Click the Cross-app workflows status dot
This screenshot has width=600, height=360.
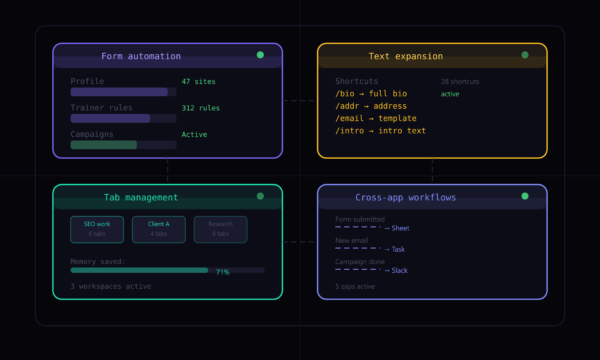coord(525,196)
